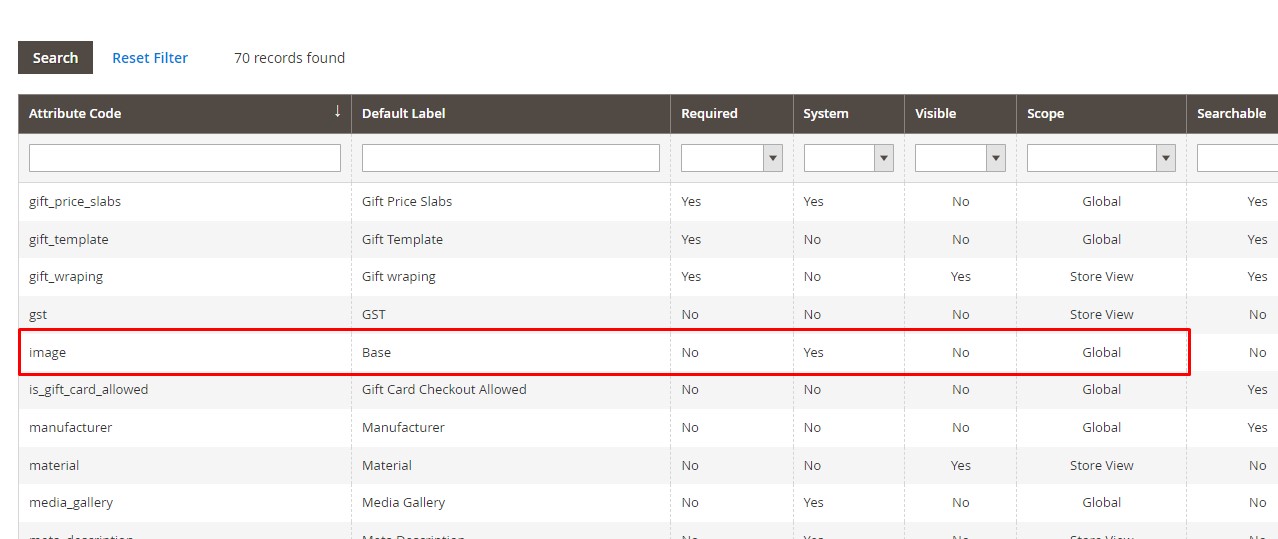
Task: Click Store View scope in gst row
Action: [1101, 314]
